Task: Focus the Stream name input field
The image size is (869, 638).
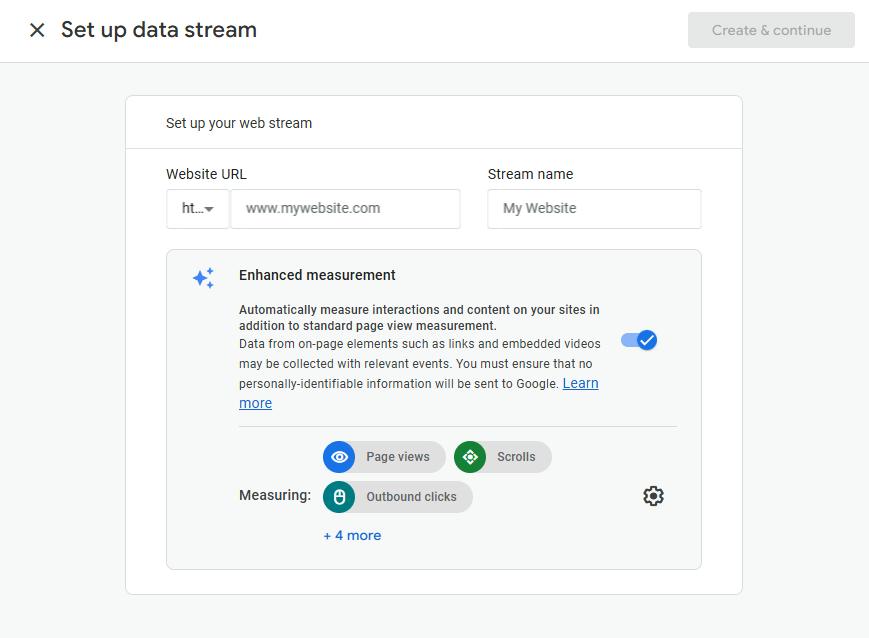Action: [x=594, y=208]
